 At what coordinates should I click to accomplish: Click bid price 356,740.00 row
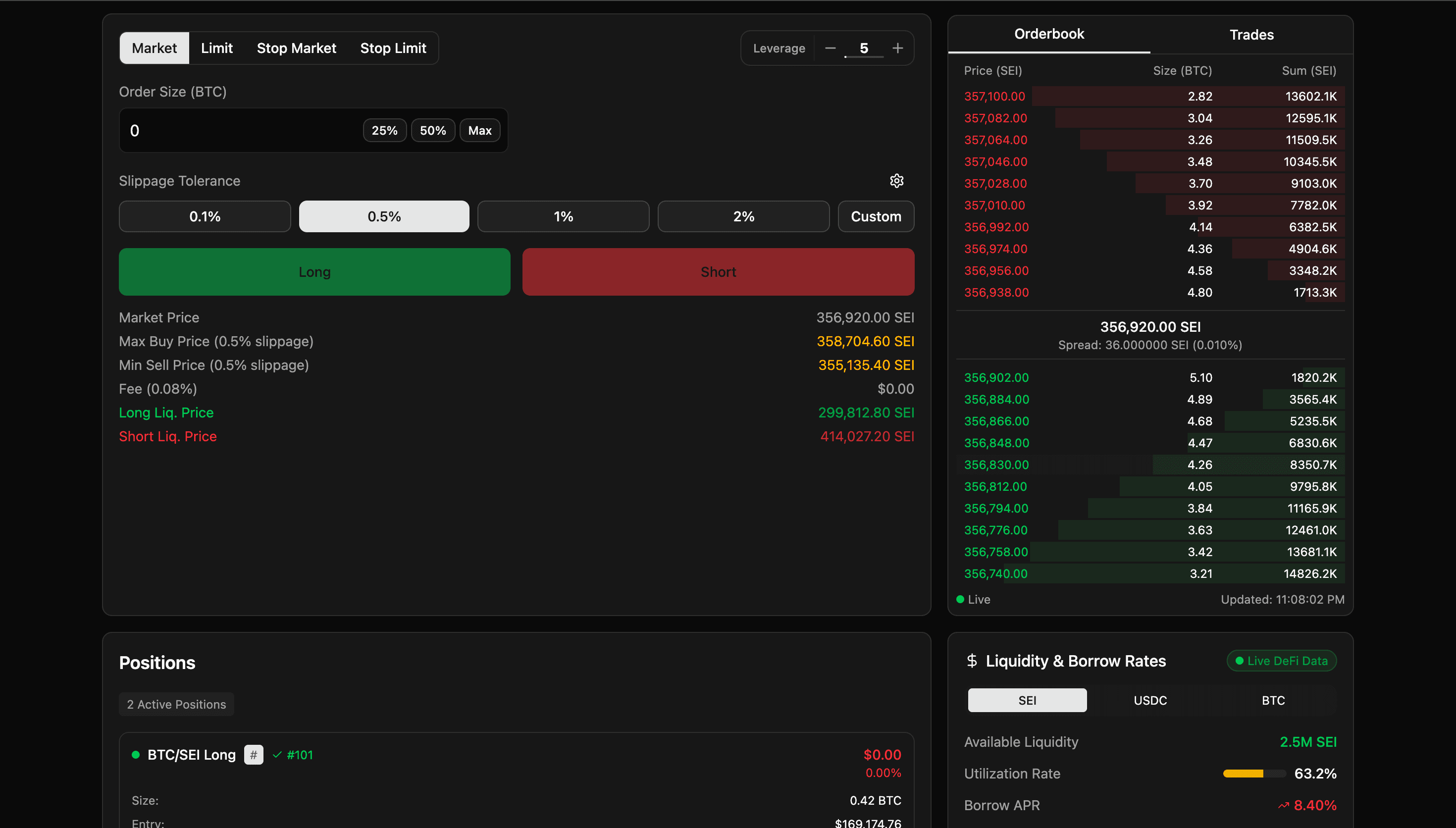(x=1150, y=574)
